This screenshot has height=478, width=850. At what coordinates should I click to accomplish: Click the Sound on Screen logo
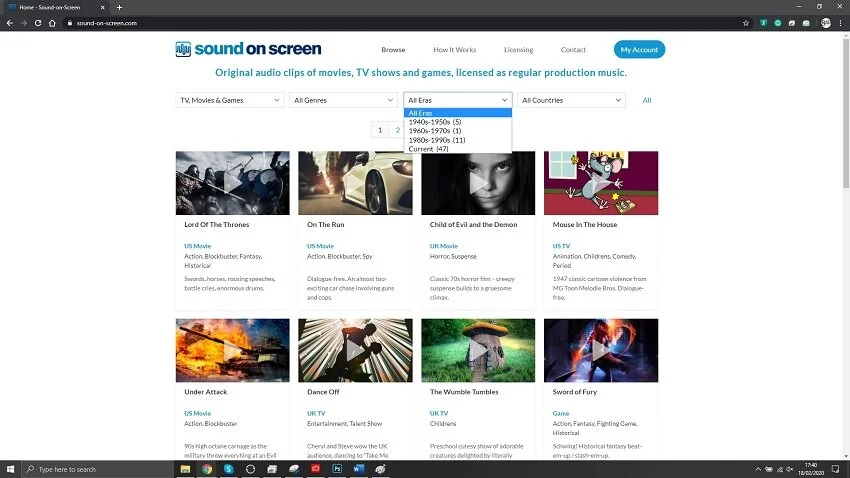click(248, 49)
